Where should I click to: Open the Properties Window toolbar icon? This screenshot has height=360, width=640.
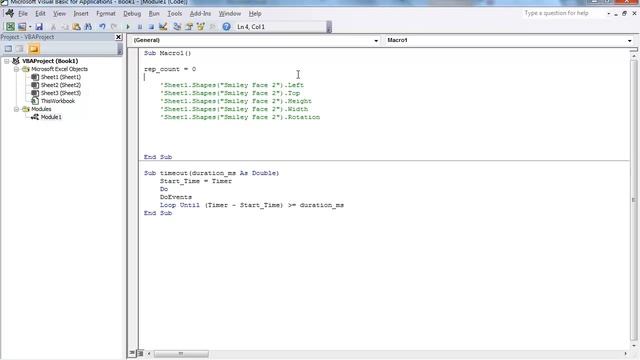click(189, 27)
